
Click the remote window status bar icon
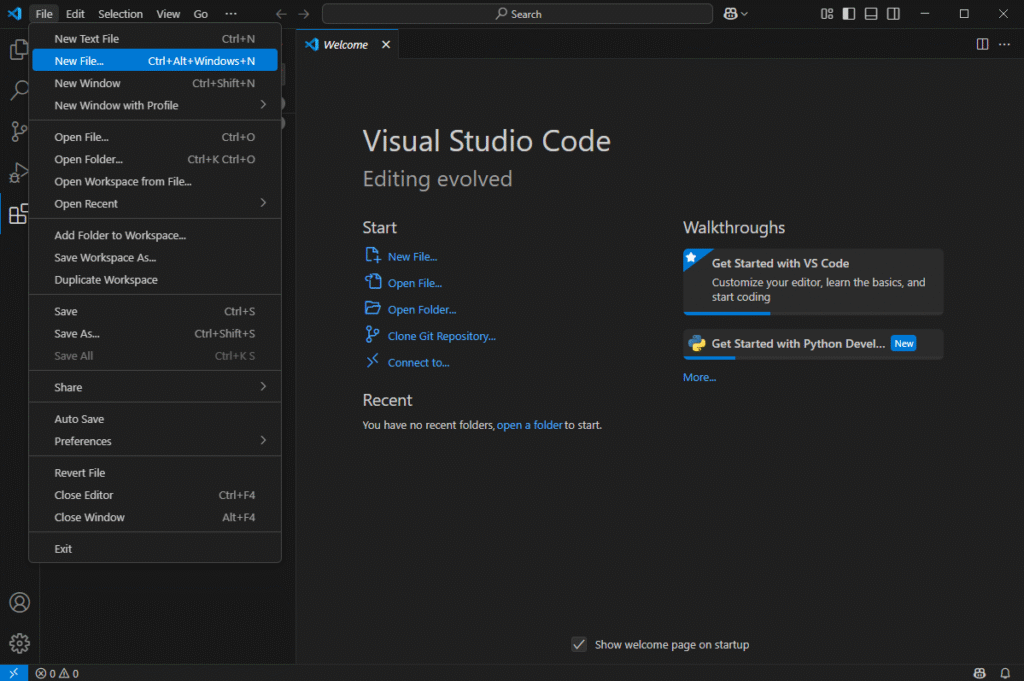pos(14,673)
